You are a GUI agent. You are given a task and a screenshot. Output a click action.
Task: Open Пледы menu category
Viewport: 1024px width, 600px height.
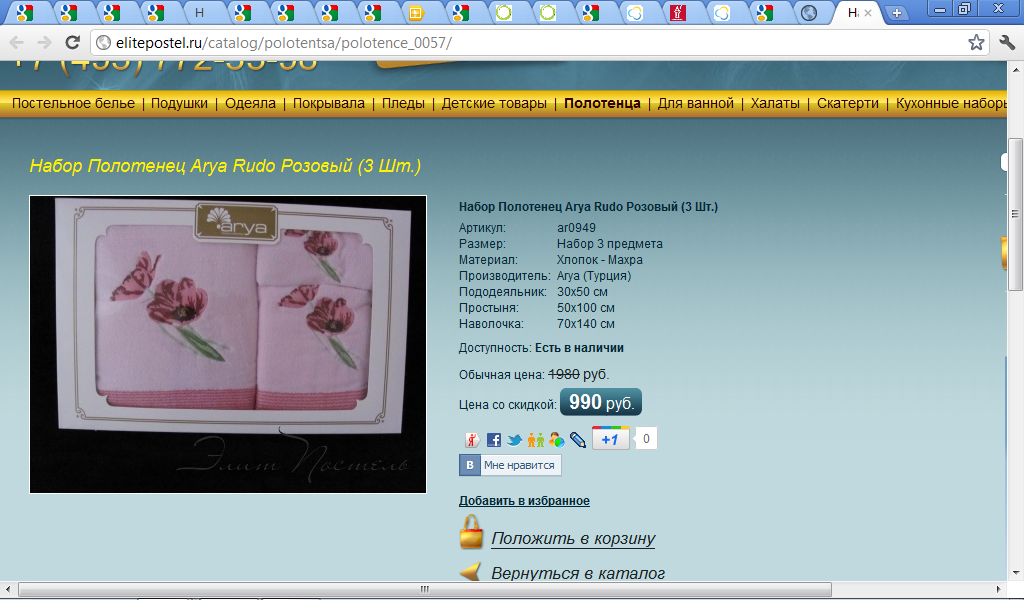(x=403, y=103)
